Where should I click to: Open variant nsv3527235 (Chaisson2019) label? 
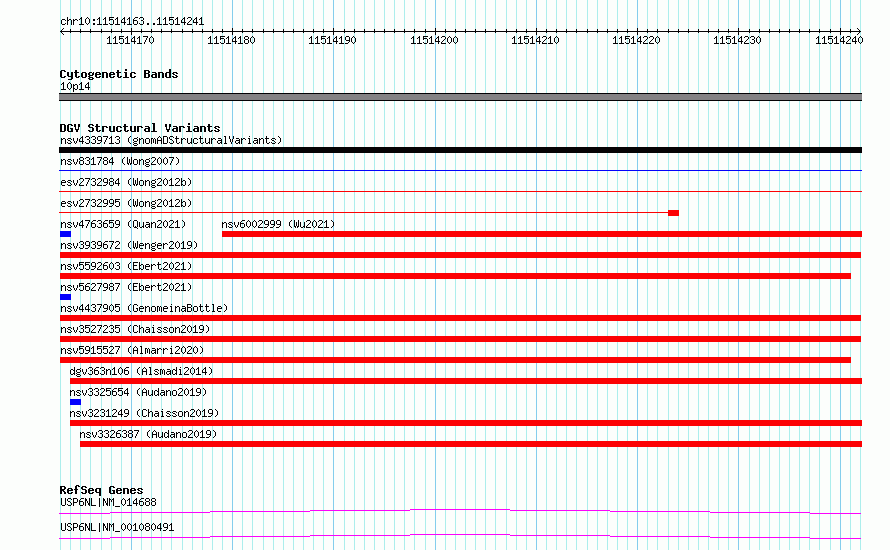[x=135, y=329]
